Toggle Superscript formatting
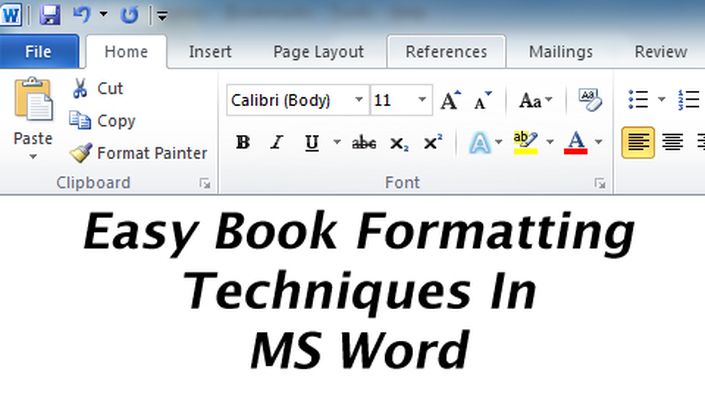Image resolution: width=705 pixels, height=397 pixels. [433, 143]
